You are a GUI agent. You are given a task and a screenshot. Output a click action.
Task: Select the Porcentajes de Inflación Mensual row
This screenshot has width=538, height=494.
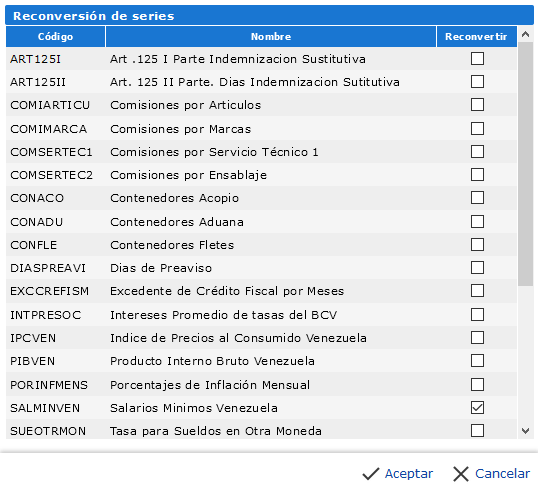261,385
